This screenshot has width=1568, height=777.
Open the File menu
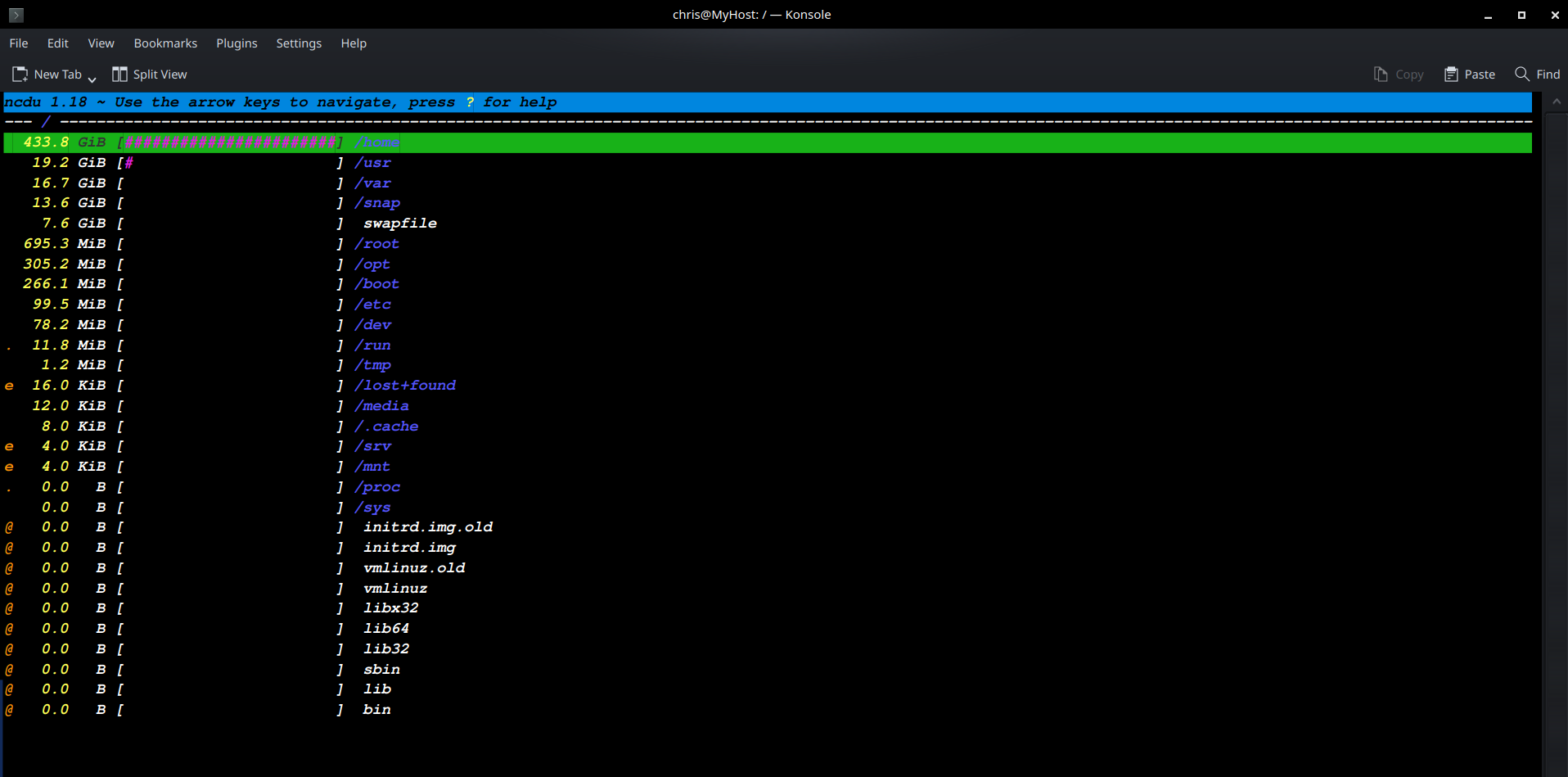pyautogui.click(x=19, y=43)
